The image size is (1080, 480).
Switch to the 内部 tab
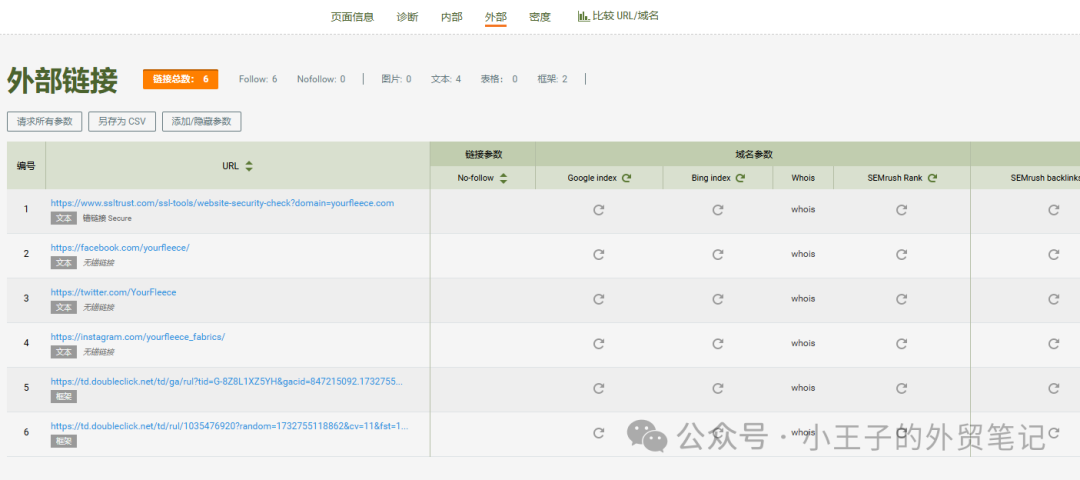tap(452, 17)
